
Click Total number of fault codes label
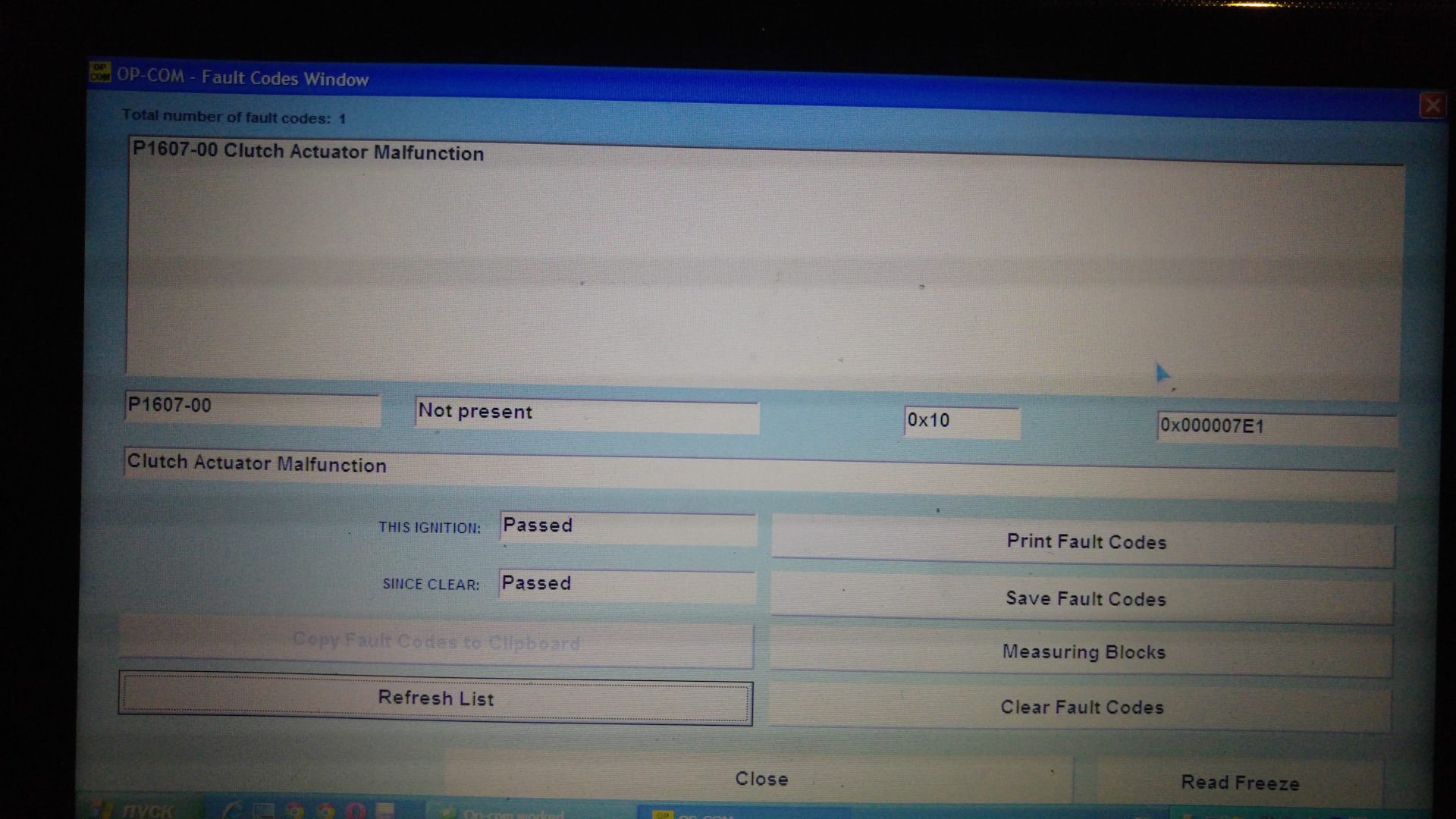click(x=234, y=117)
